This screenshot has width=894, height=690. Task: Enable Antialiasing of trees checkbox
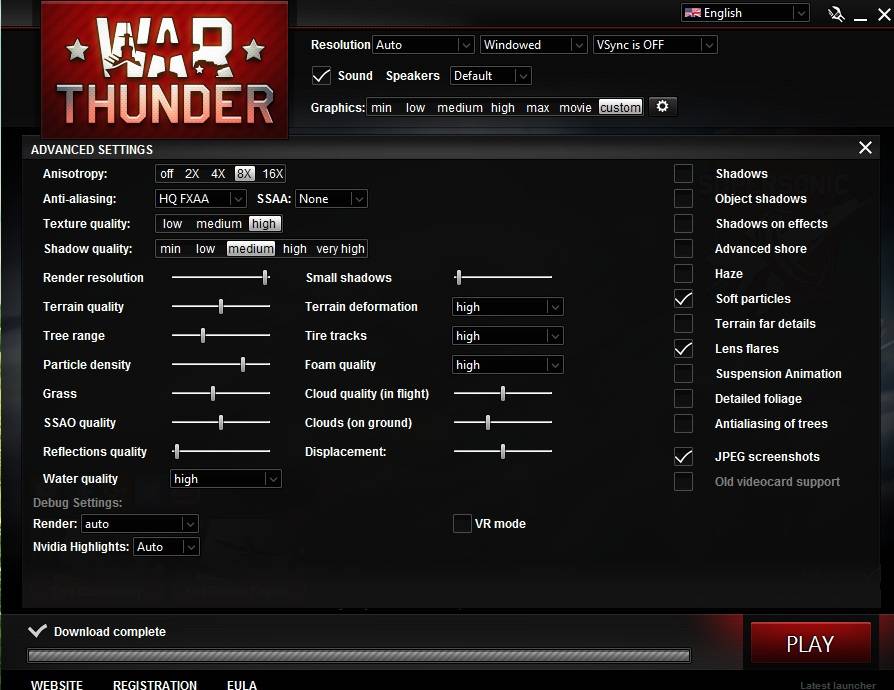[683, 424]
